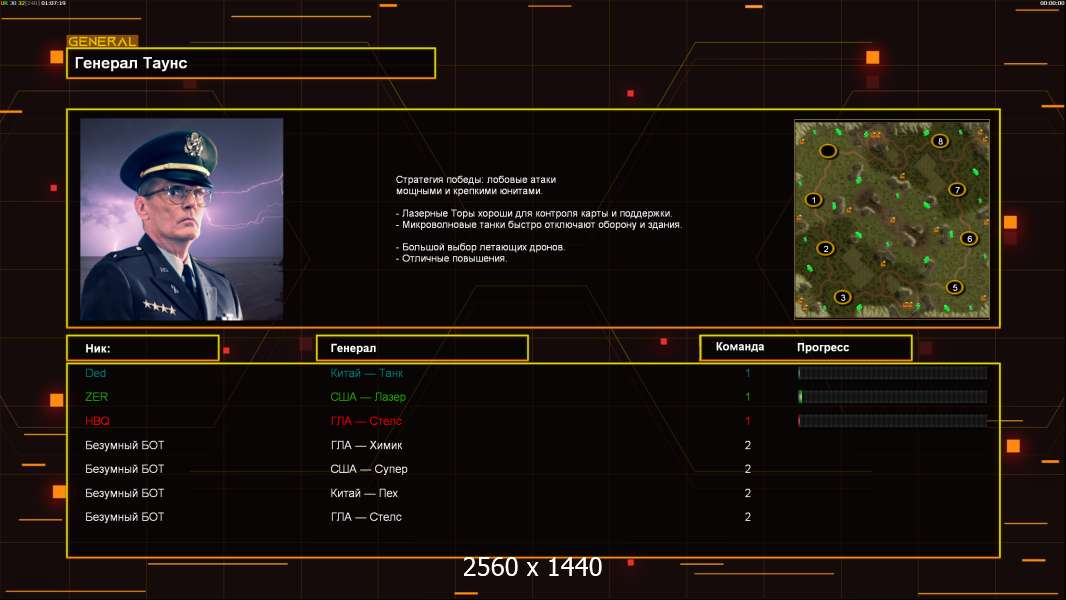The width and height of the screenshot is (1066, 600).
Task: Click the empty black start position marker
Action: pyautogui.click(x=828, y=152)
